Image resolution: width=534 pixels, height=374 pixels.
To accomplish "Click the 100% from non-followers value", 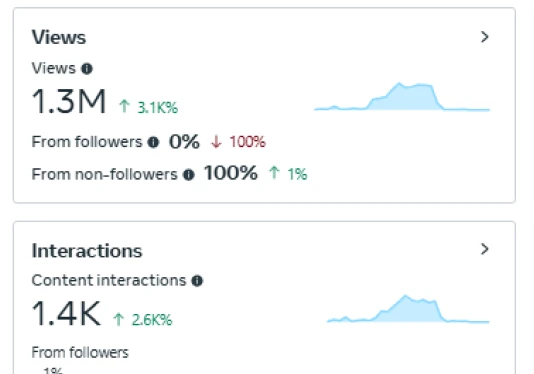I will pos(231,173).
